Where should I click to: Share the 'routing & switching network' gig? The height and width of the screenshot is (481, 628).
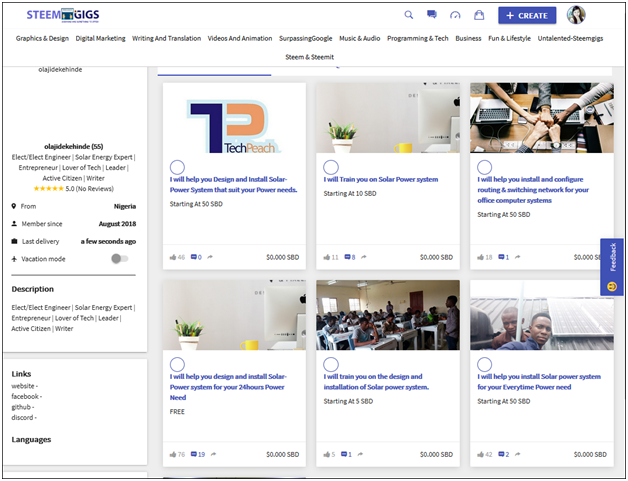tap(517, 257)
